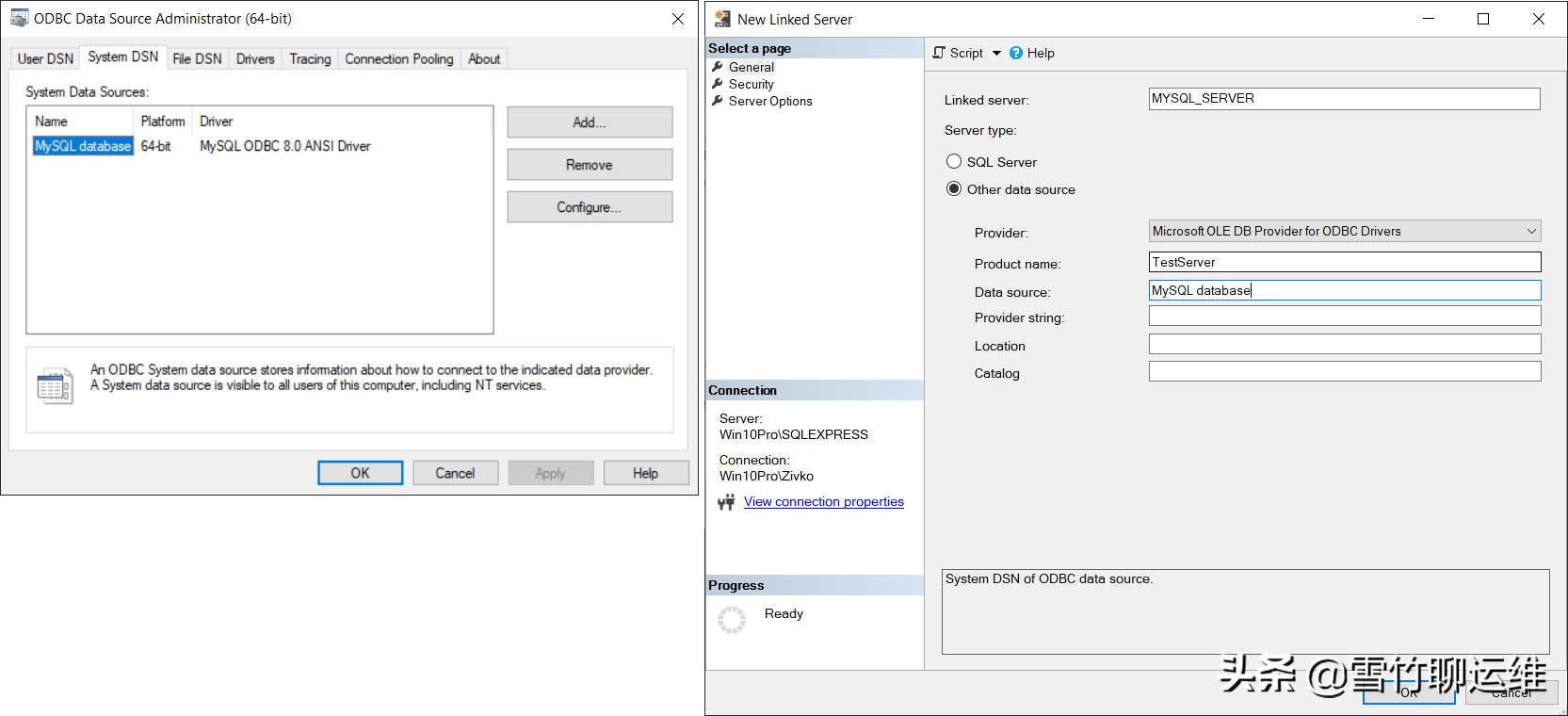This screenshot has height=716, width=1568.
Task: Select the SQL Server radio button
Action: click(x=954, y=162)
